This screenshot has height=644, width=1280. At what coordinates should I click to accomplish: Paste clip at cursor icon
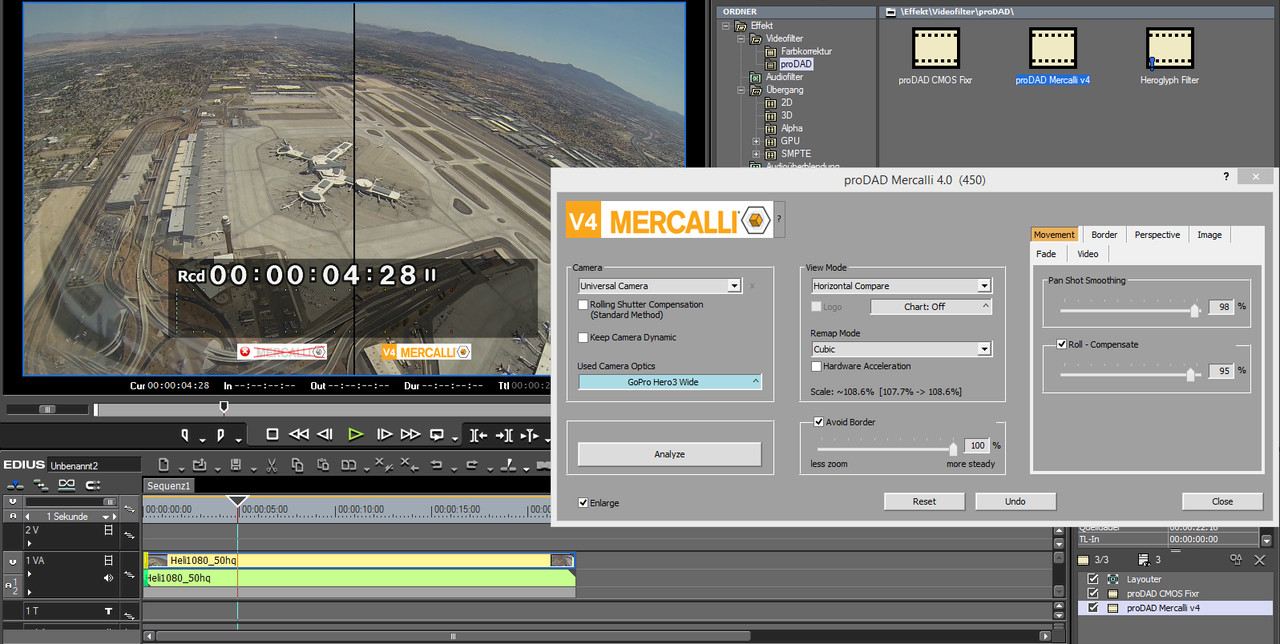pyautogui.click(x=323, y=465)
